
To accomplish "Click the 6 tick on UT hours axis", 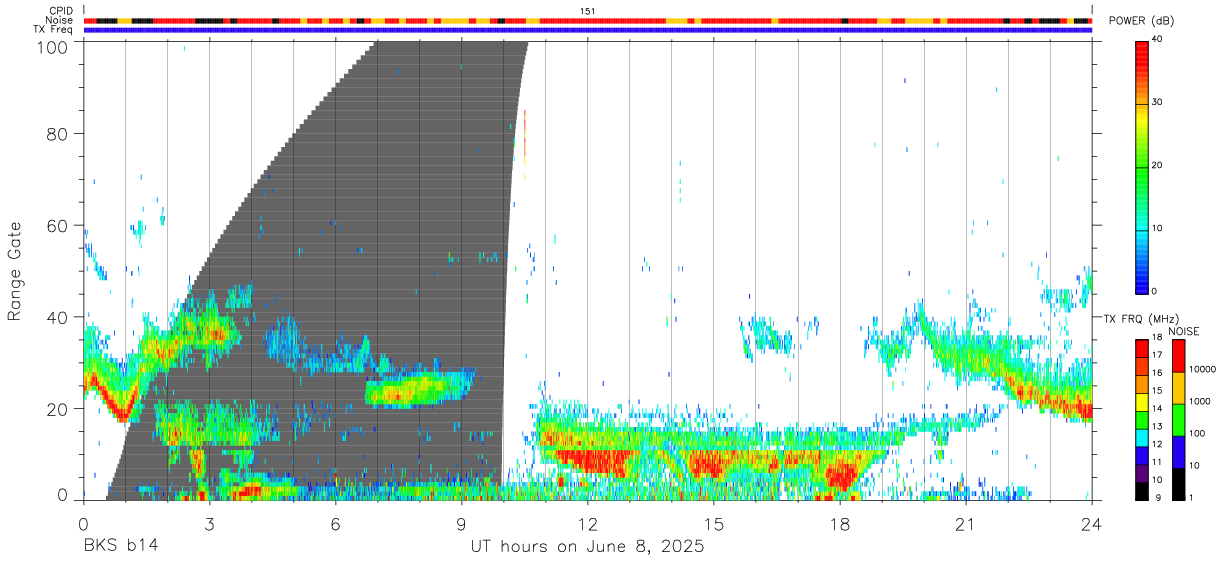I will click(x=335, y=524).
